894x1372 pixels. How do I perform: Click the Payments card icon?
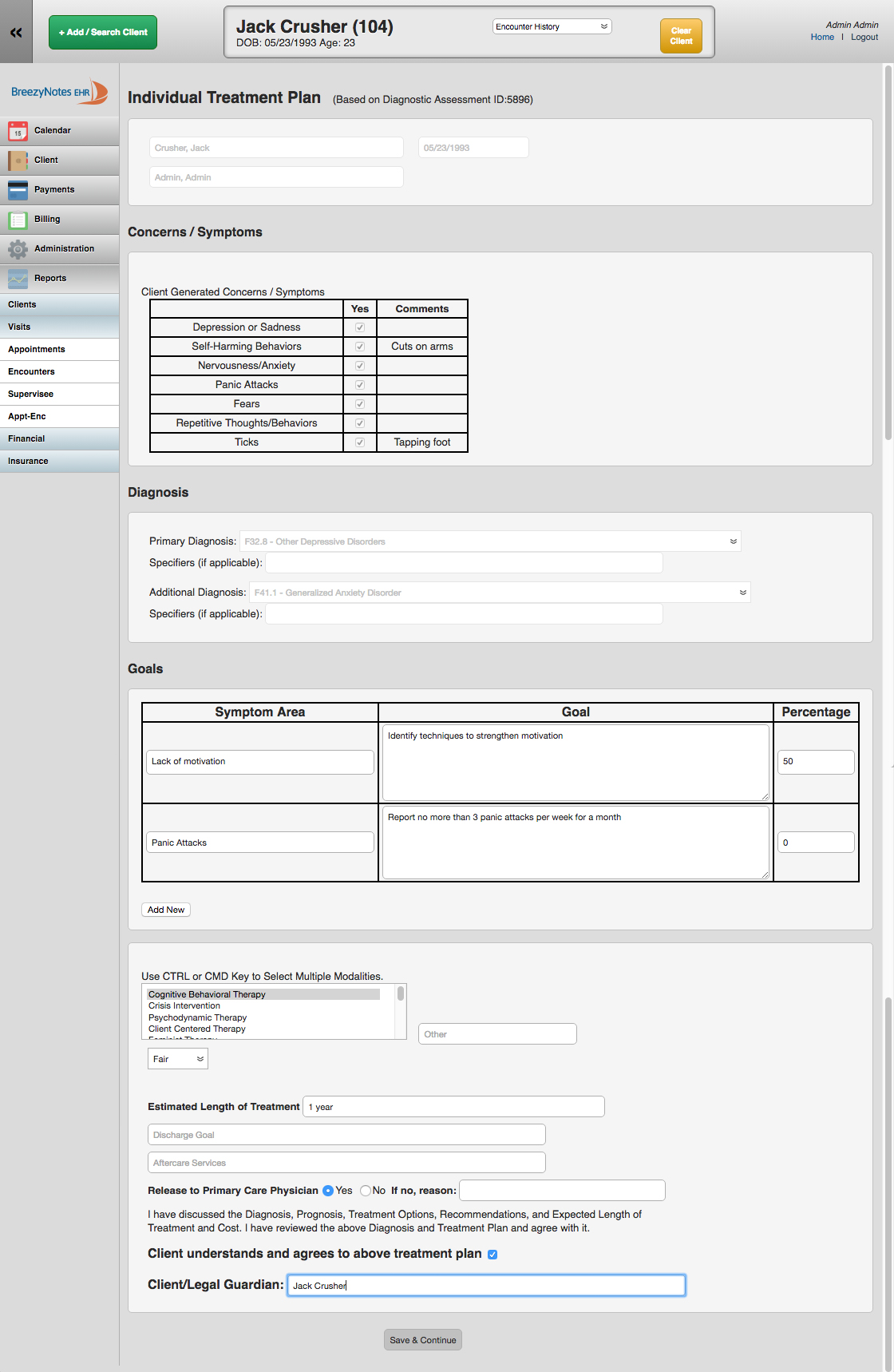(18, 190)
